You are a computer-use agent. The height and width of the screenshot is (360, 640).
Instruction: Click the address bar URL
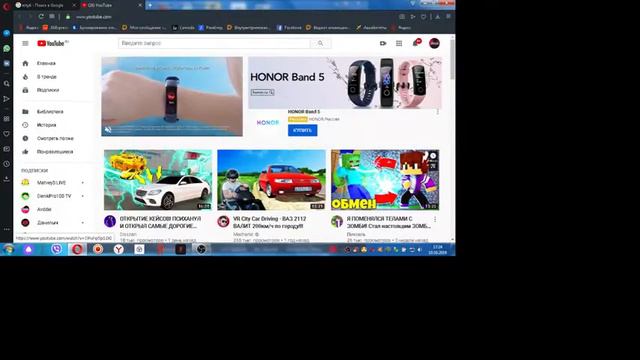coord(93,17)
